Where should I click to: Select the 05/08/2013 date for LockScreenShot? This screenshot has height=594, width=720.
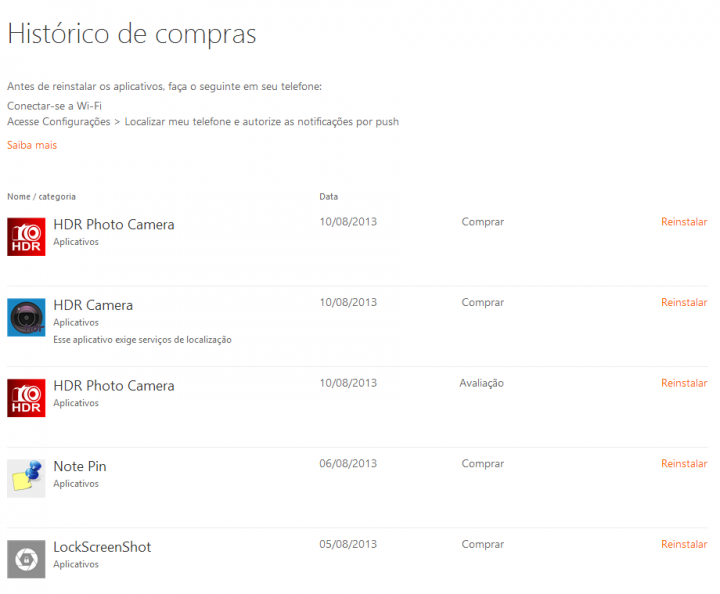pos(348,544)
